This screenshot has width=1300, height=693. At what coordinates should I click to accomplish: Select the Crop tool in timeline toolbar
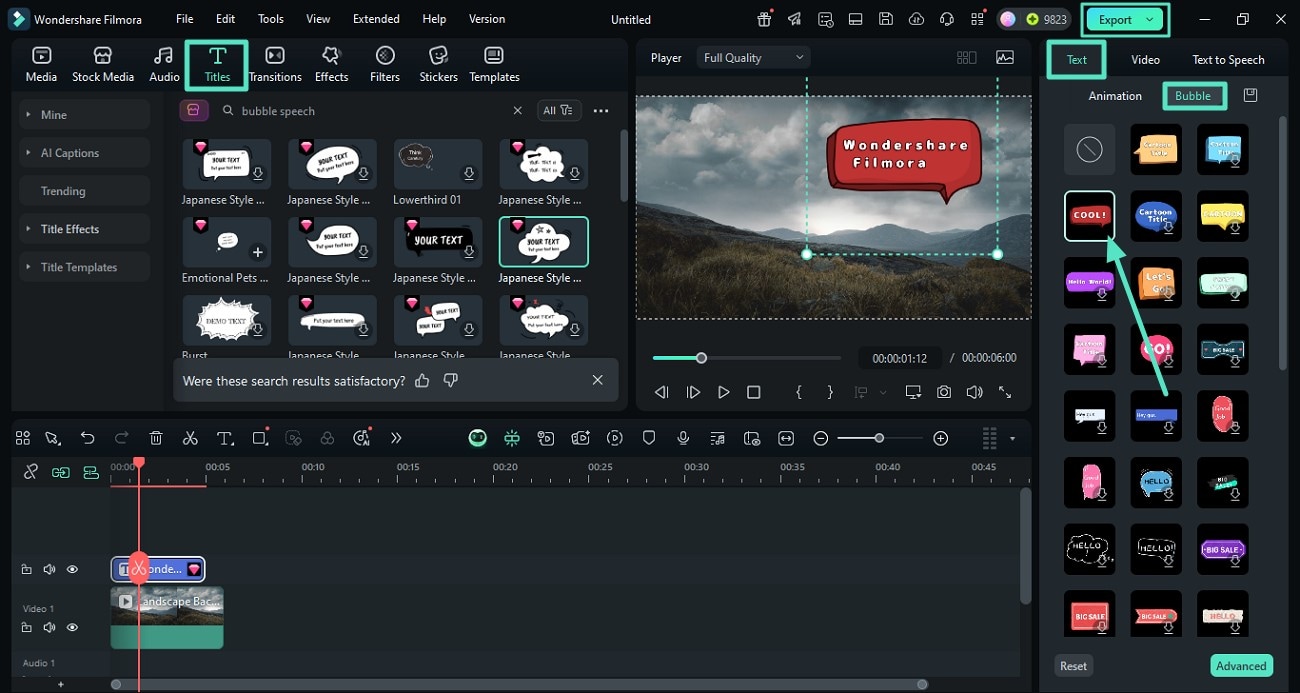tap(260, 438)
